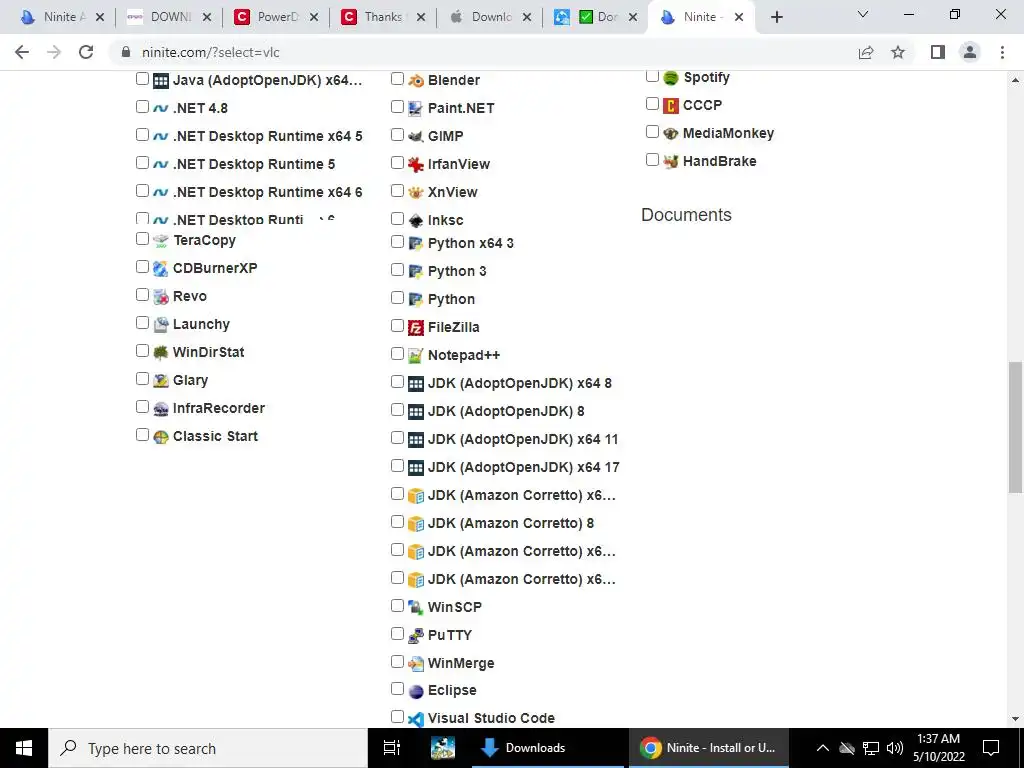
Task: Click the Launchy icon
Action: coord(161,325)
